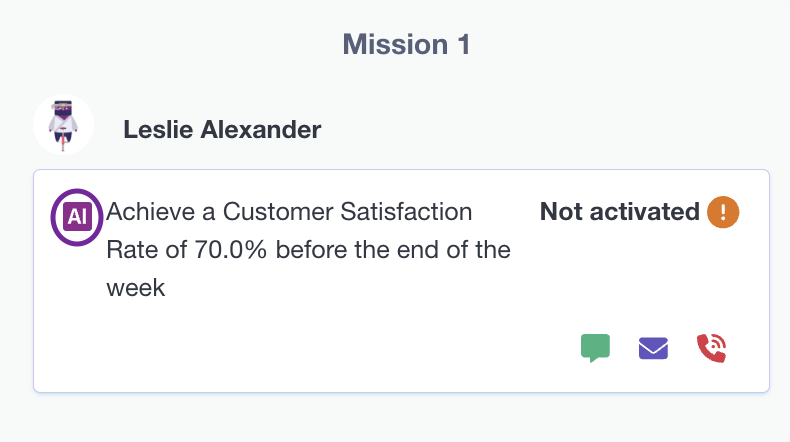Image resolution: width=790 pixels, height=442 pixels.
Task: Send a chat message to Leslie
Action: 595,348
